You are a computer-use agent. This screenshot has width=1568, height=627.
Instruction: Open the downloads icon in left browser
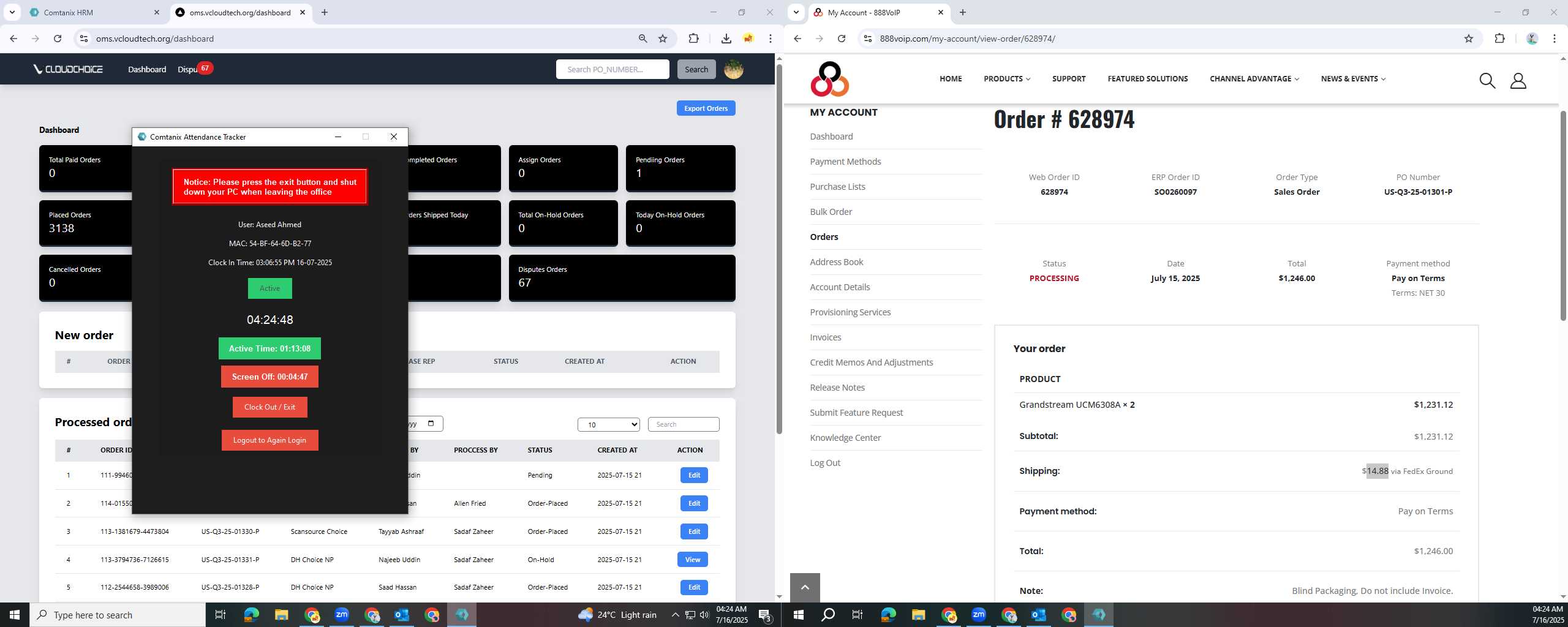coord(726,39)
